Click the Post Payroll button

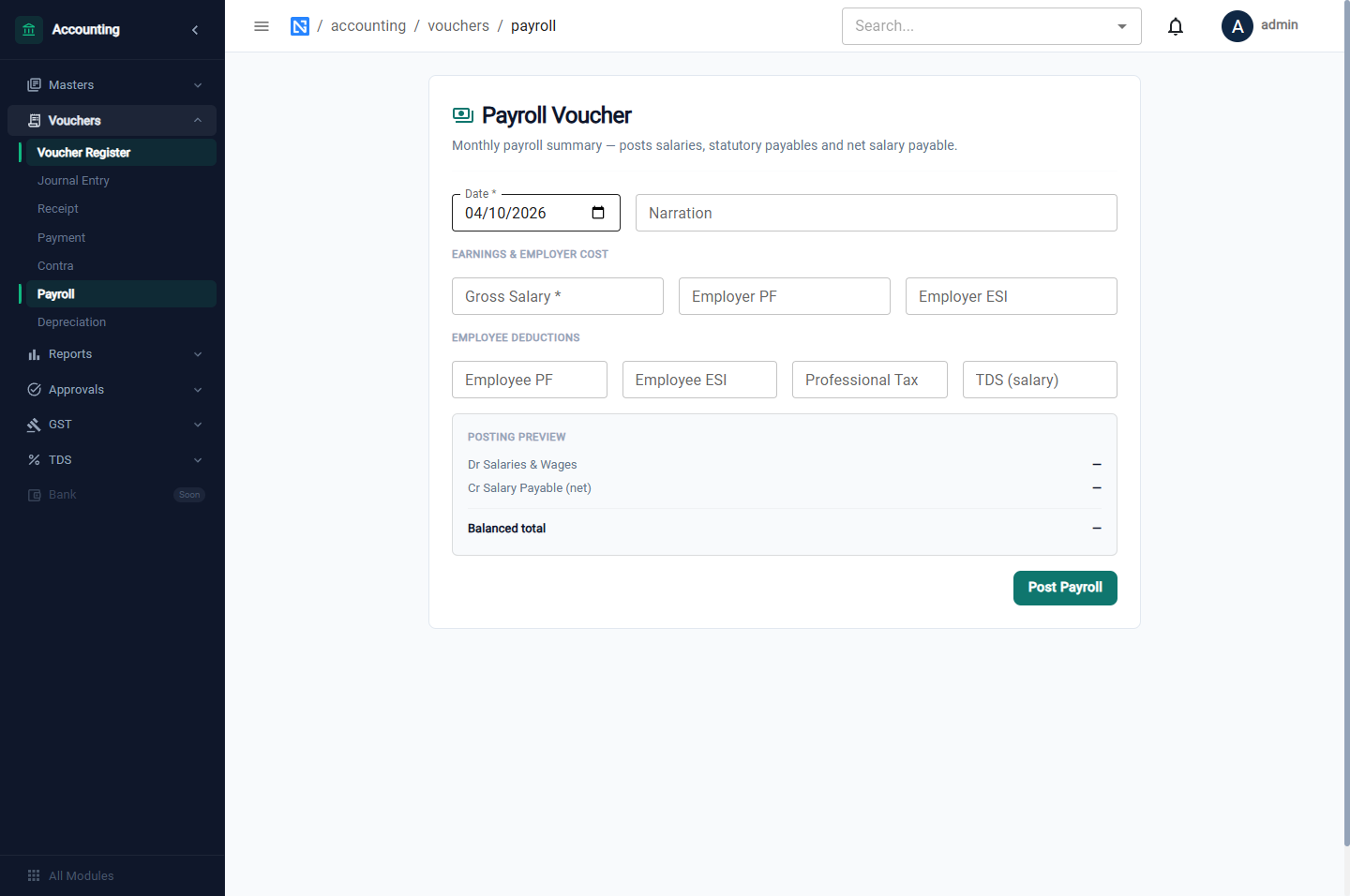(1065, 588)
